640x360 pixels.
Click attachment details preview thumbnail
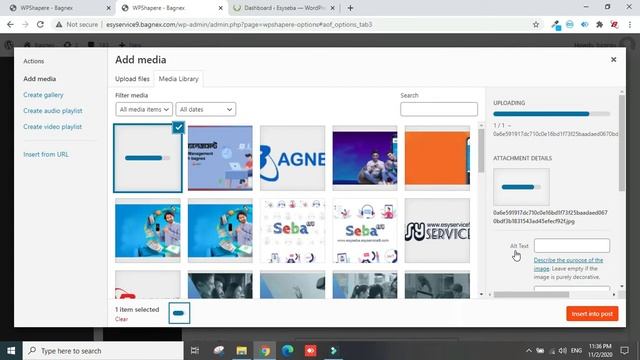coord(521,187)
